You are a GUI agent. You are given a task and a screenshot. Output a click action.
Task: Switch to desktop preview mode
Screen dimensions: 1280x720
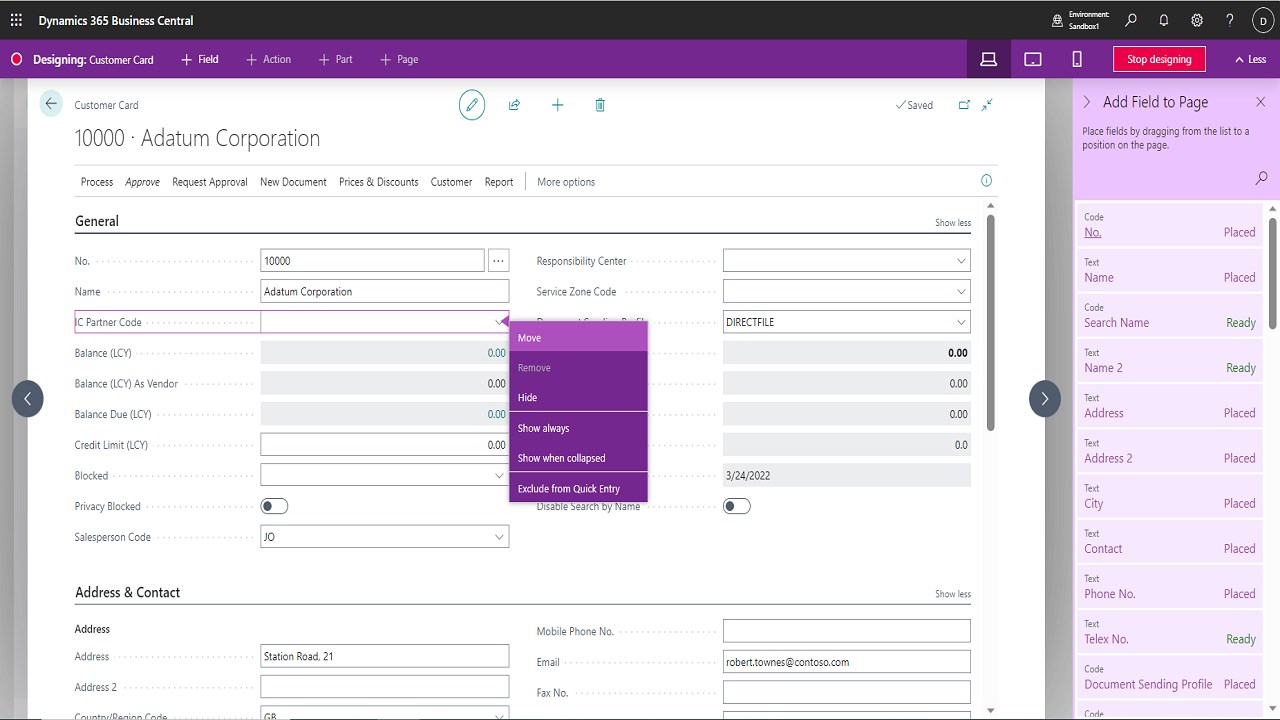click(988, 59)
